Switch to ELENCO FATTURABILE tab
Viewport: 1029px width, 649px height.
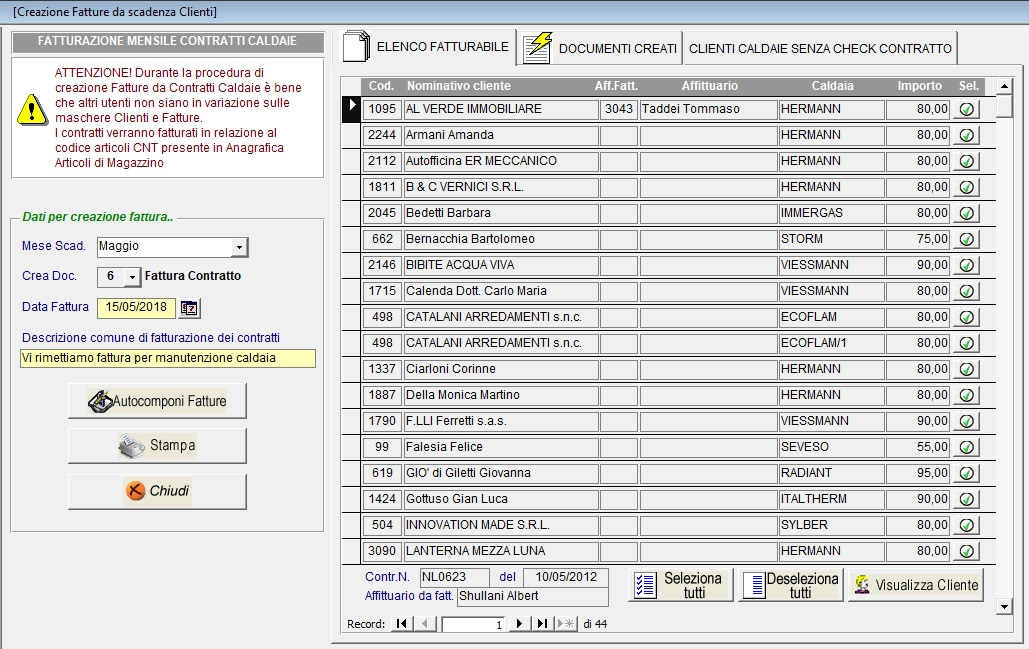tap(427, 47)
